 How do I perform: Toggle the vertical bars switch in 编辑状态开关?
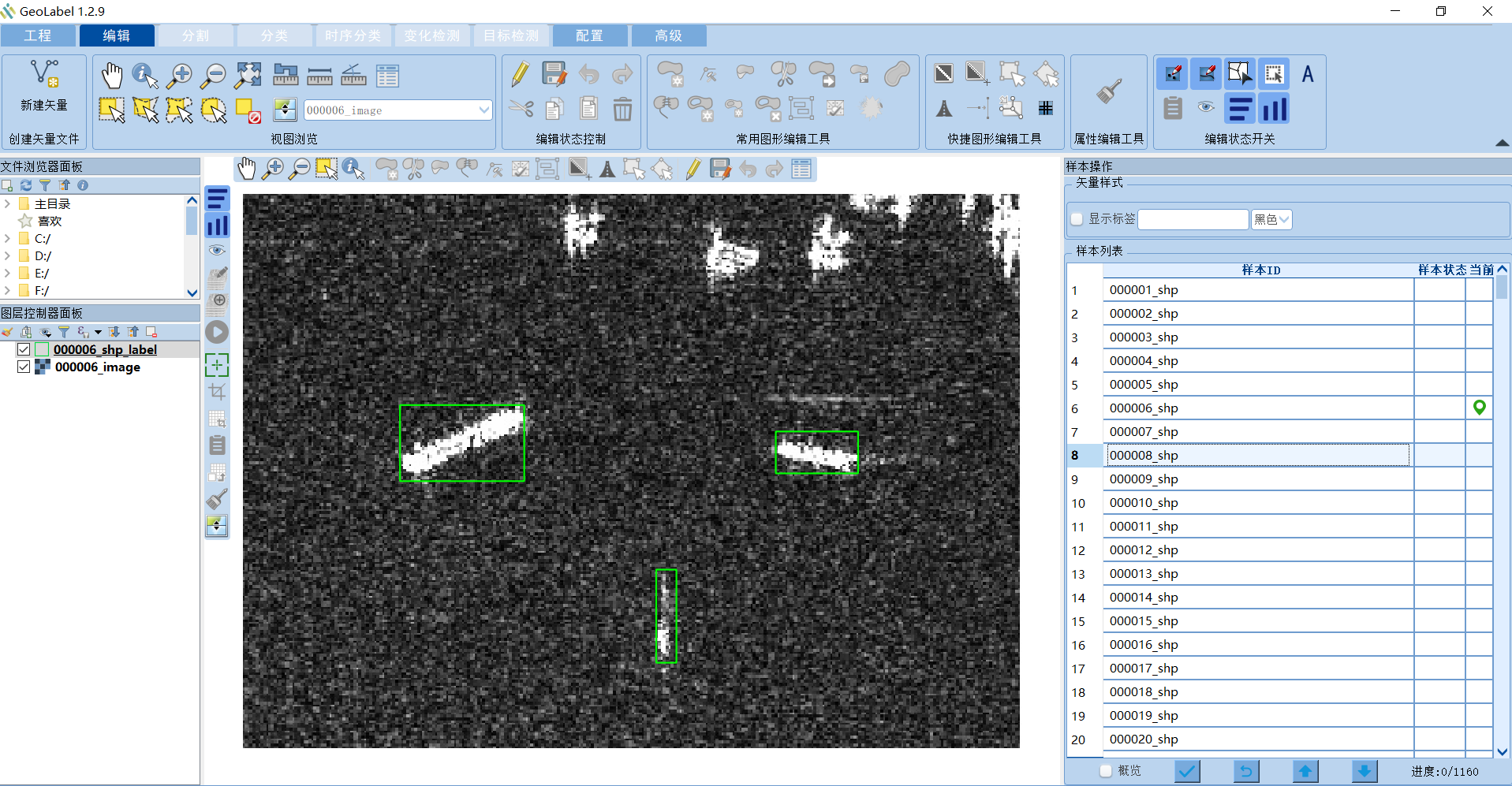[x=1274, y=108]
